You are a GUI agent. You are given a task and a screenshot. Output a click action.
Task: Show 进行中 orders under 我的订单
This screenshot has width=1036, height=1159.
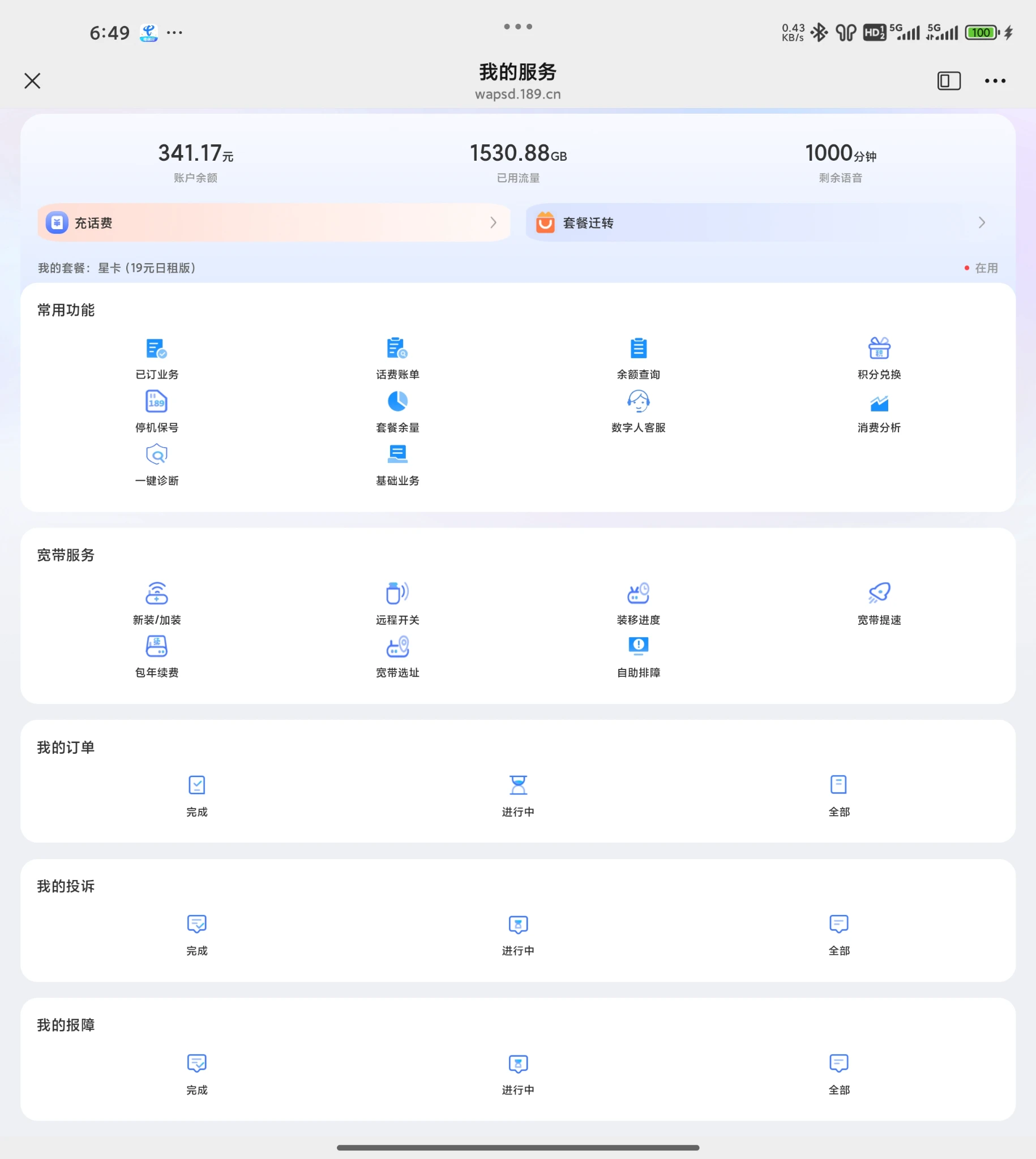coord(517,785)
